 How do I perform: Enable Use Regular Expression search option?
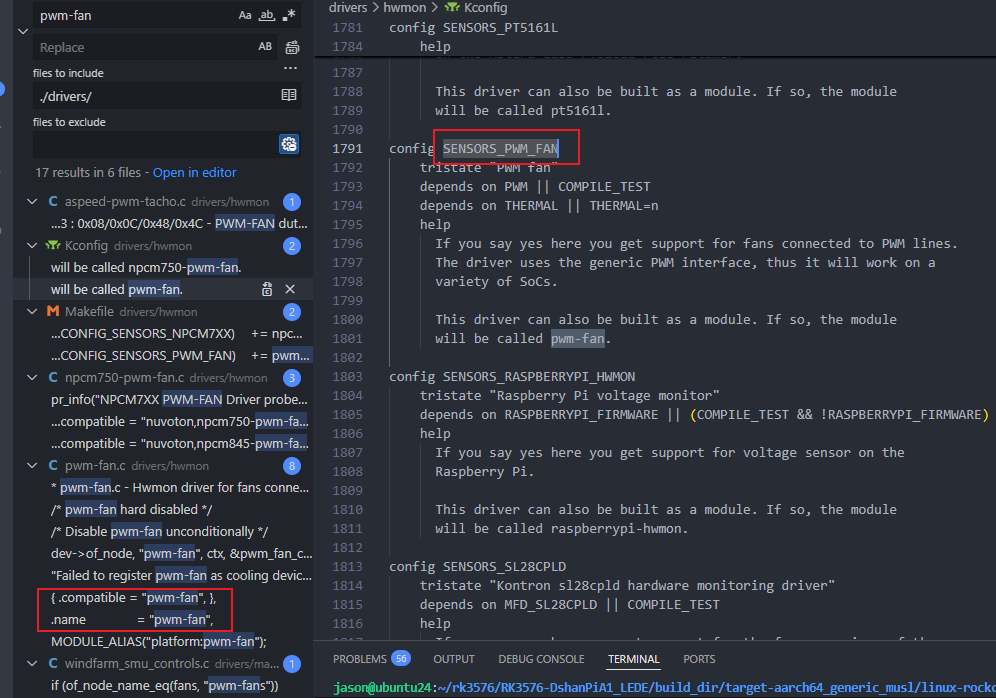pos(289,16)
